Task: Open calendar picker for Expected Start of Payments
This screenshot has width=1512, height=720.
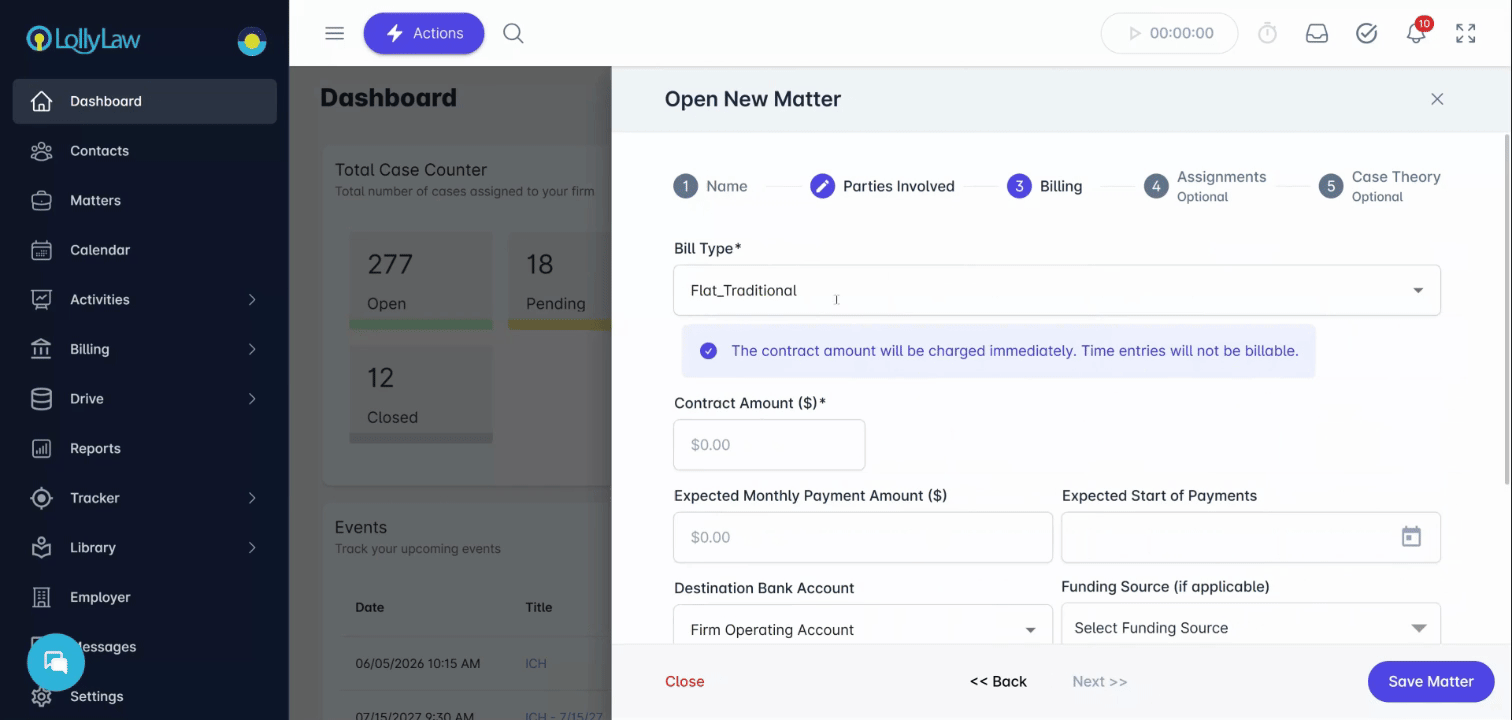Action: 1410,537
